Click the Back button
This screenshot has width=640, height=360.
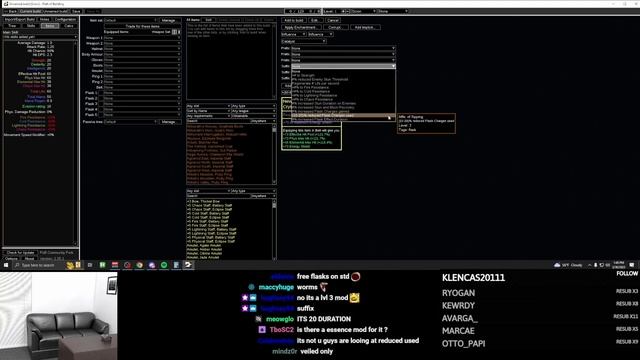pyautogui.click(x=11, y=11)
